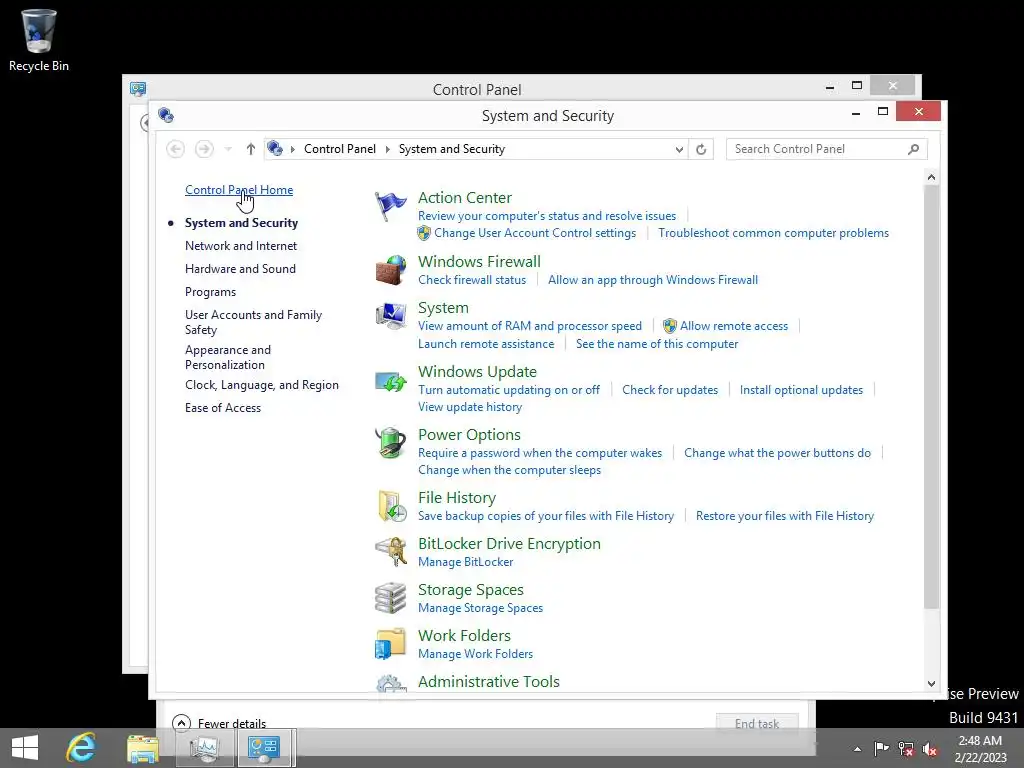1024x768 pixels.
Task: Click the Storage Spaces drives icon
Action: tap(391, 598)
